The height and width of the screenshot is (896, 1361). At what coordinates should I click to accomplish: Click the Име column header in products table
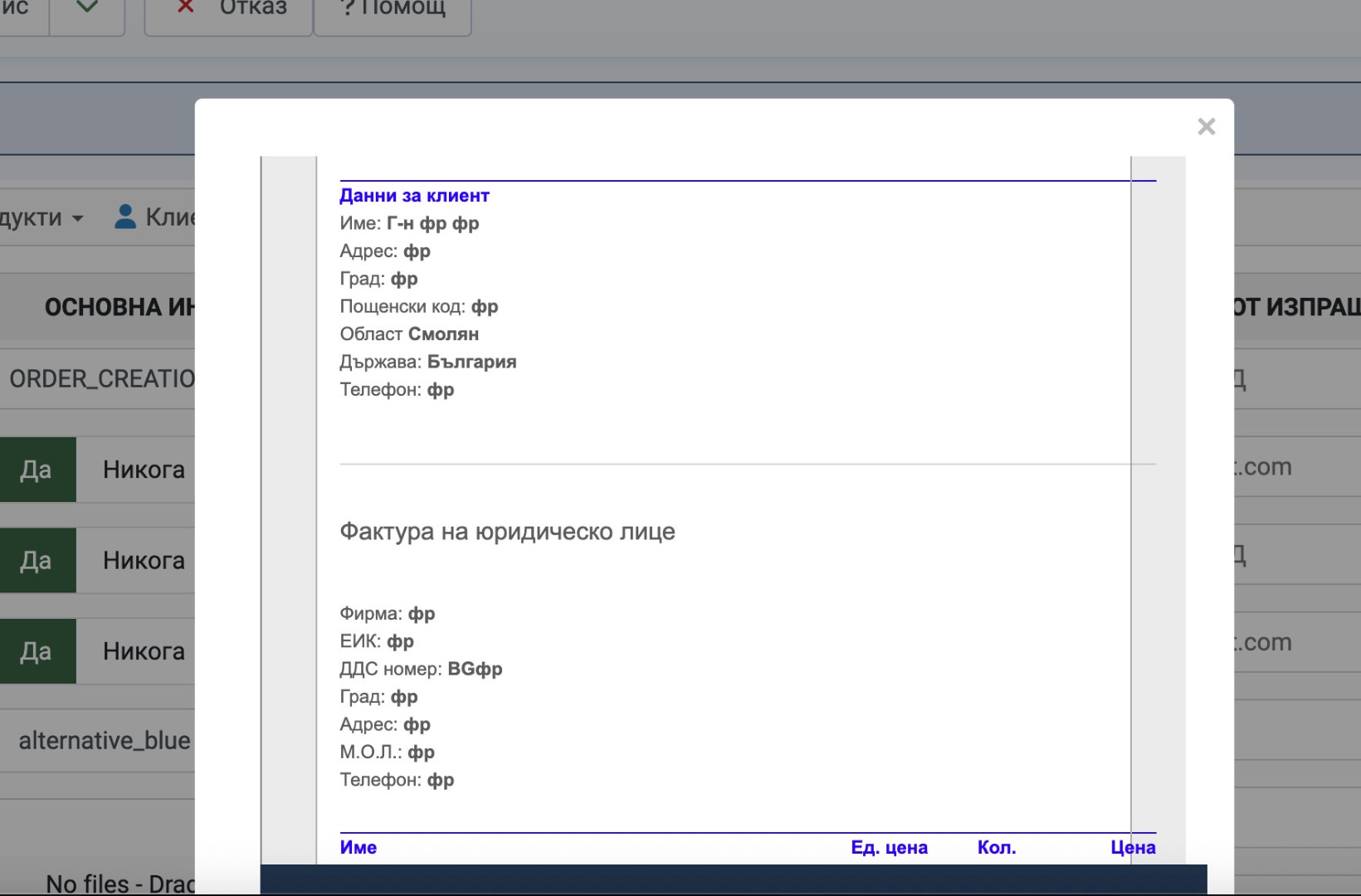359,847
